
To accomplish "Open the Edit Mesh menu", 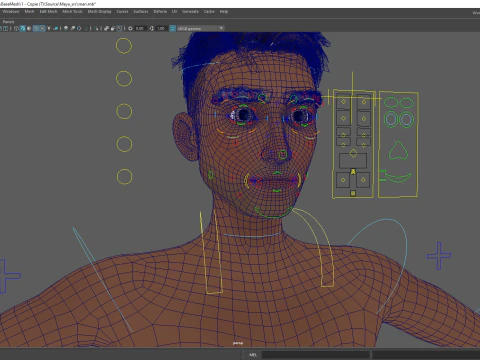I will pos(48,12).
